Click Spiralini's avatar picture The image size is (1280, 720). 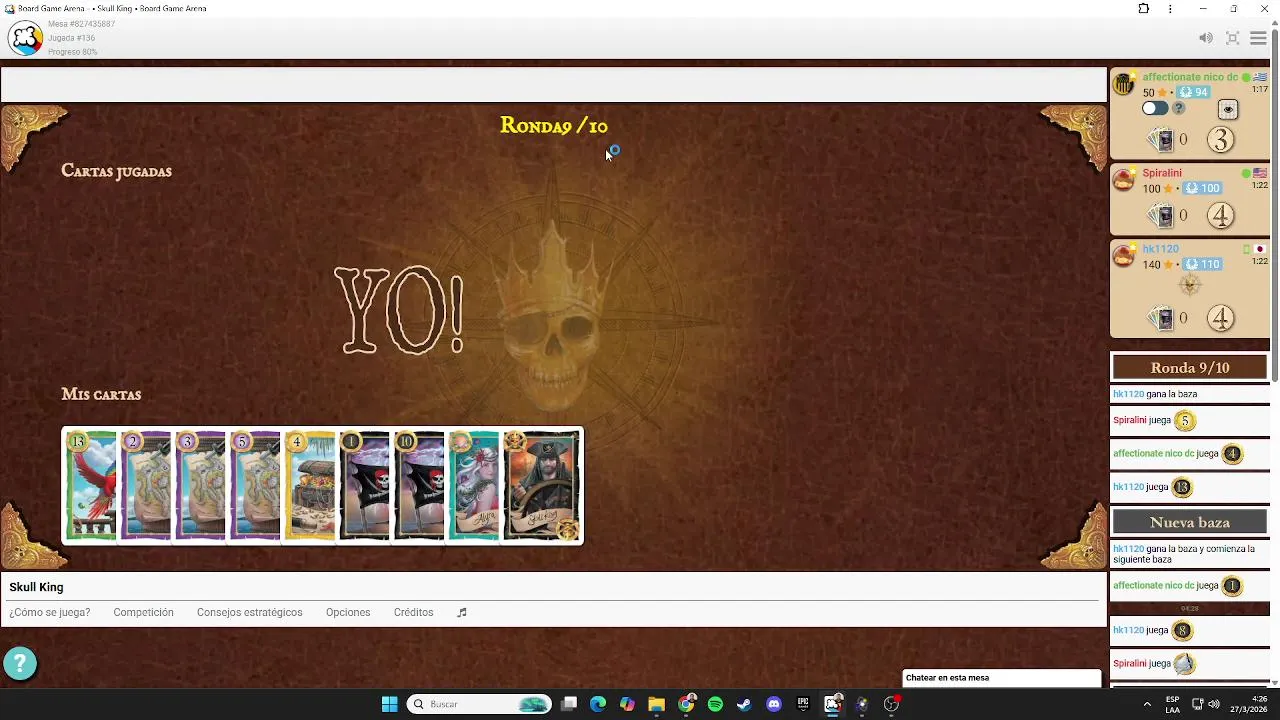pos(1124,180)
